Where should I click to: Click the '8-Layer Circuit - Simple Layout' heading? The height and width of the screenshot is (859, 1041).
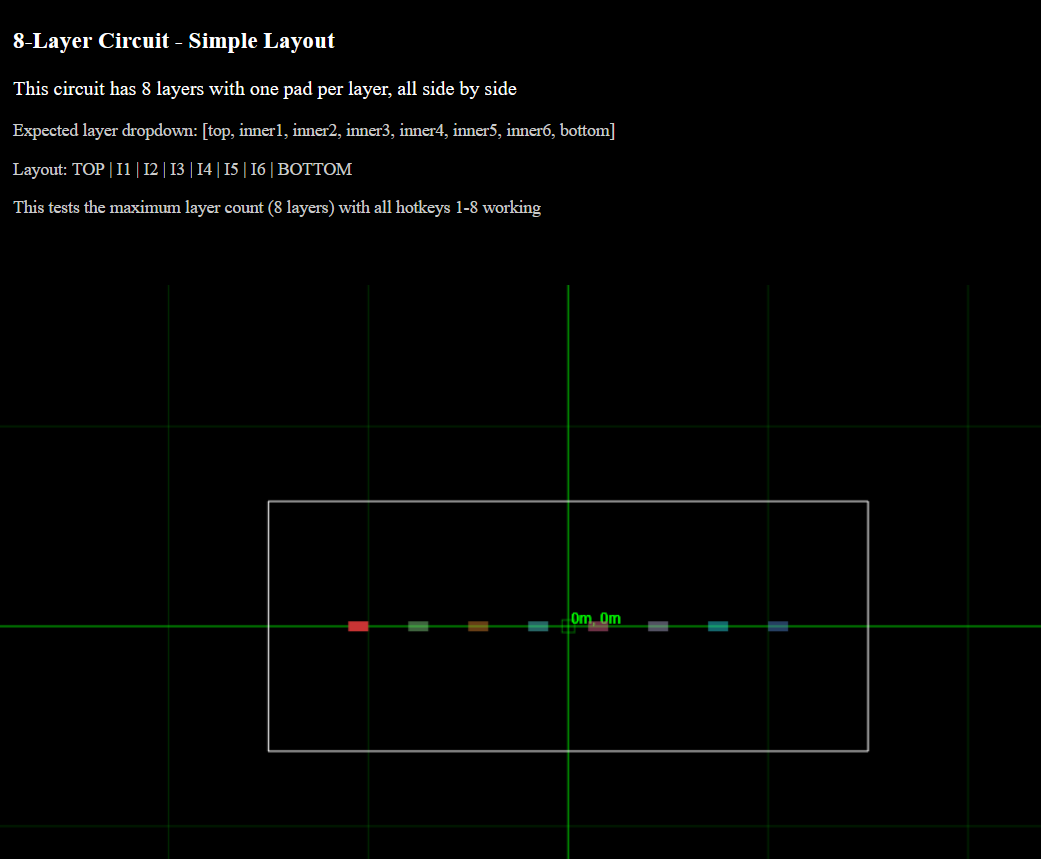pos(174,40)
